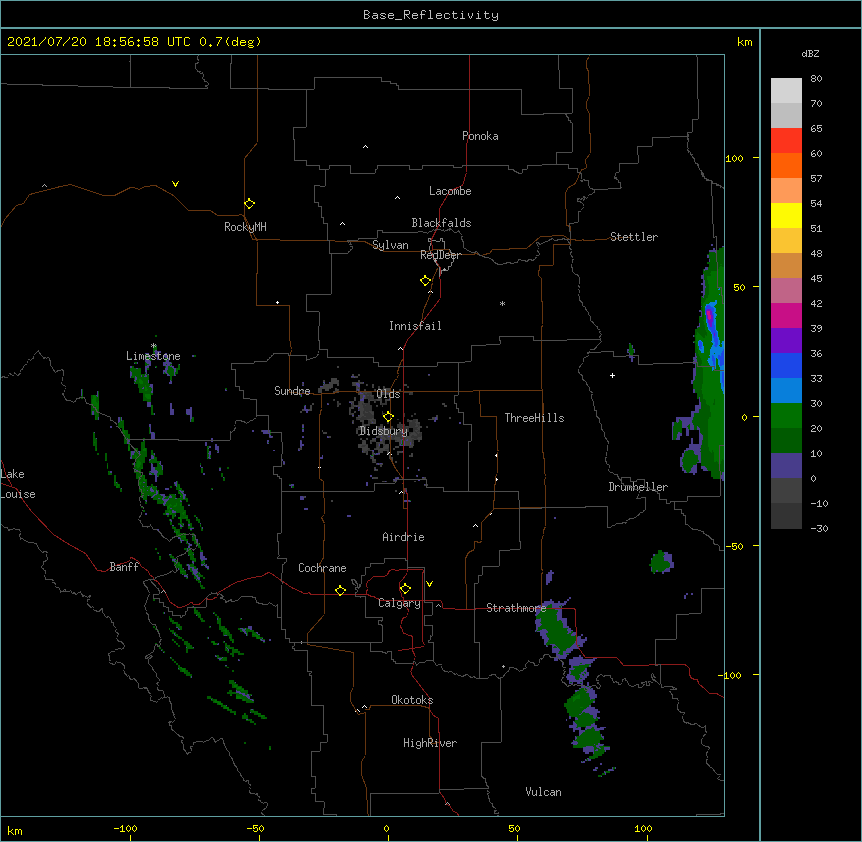Image resolution: width=862 pixels, height=842 pixels.
Task: Click the white asterisk above Limestone label
Action: (154, 346)
